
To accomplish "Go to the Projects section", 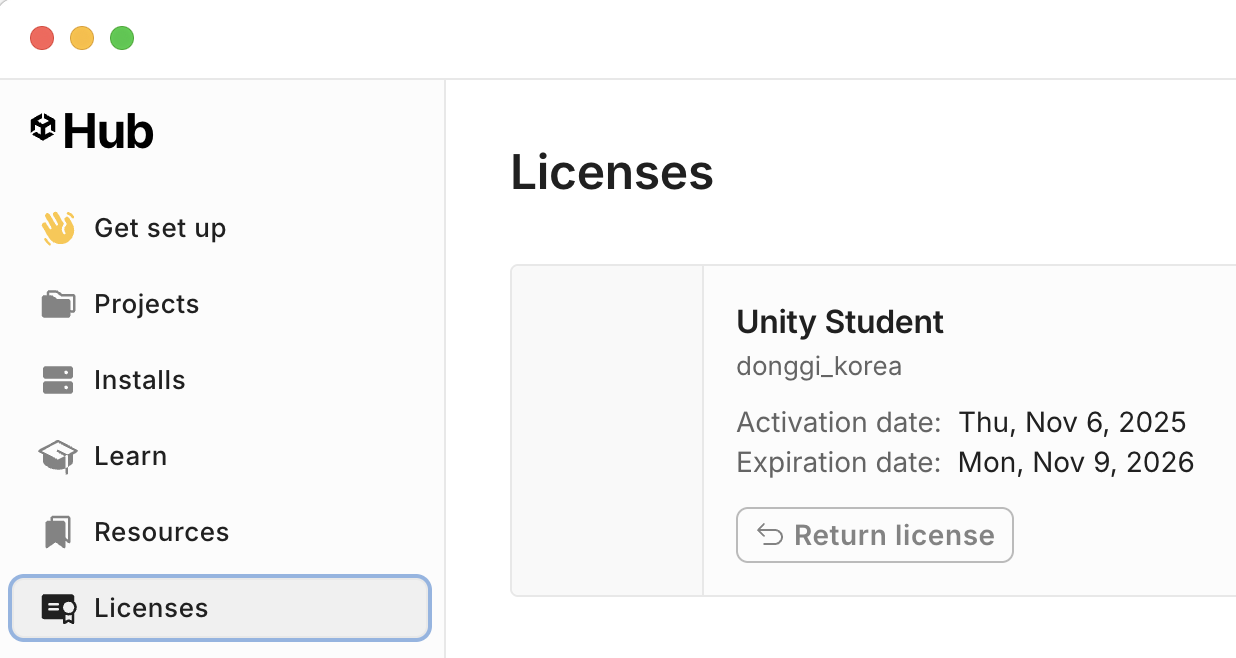I will pos(146,304).
